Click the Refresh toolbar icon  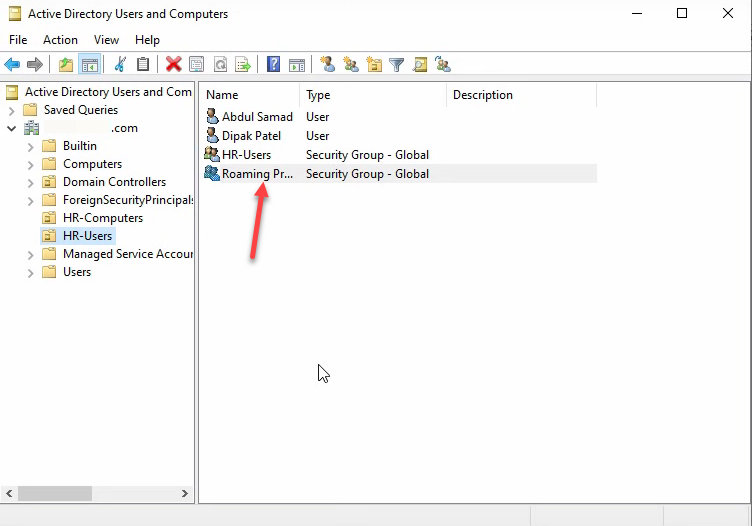click(220, 64)
